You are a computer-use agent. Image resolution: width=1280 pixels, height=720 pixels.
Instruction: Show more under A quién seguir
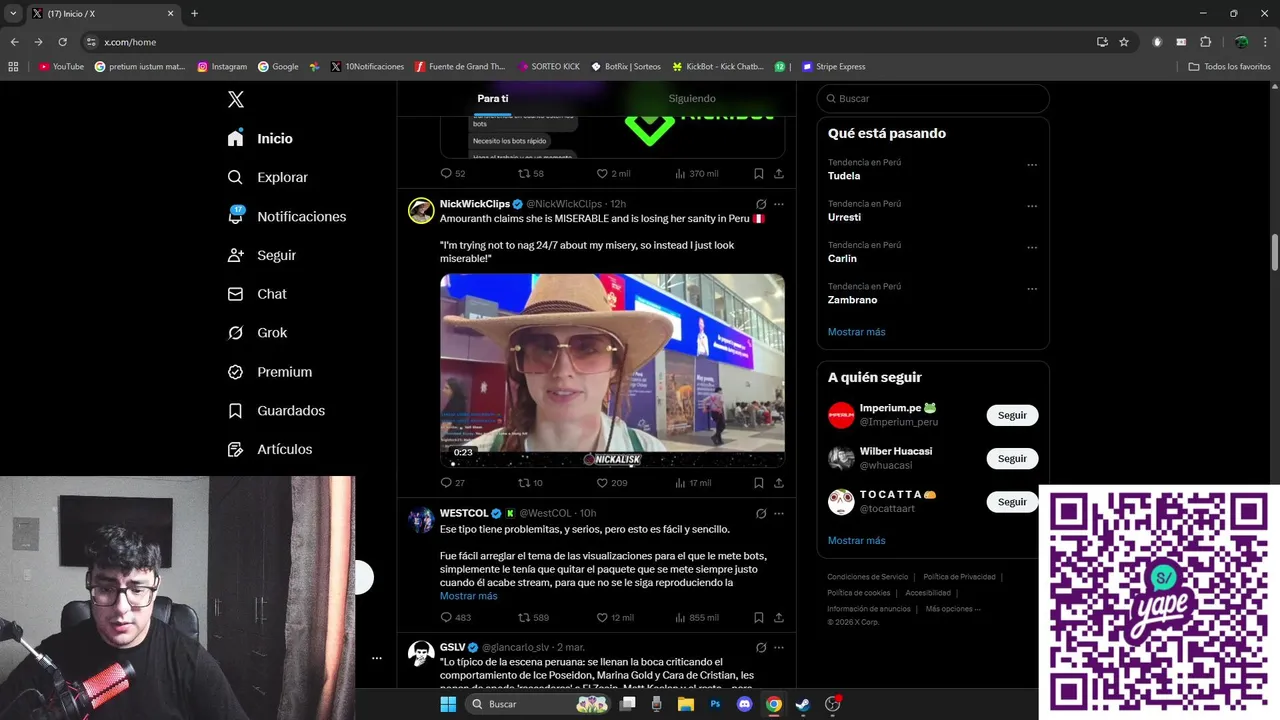coord(856,540)
